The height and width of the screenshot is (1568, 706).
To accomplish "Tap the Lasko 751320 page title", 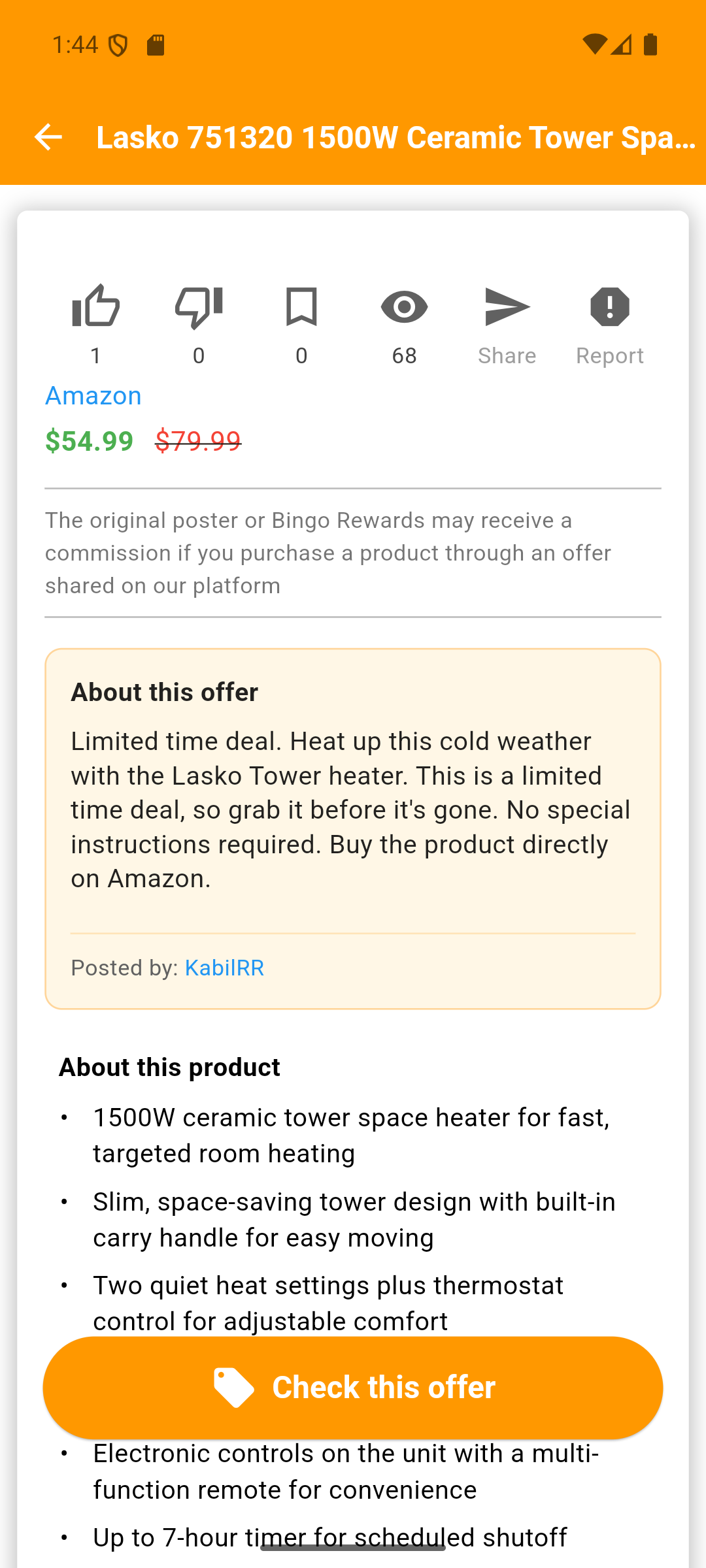I will pos(396,137).
